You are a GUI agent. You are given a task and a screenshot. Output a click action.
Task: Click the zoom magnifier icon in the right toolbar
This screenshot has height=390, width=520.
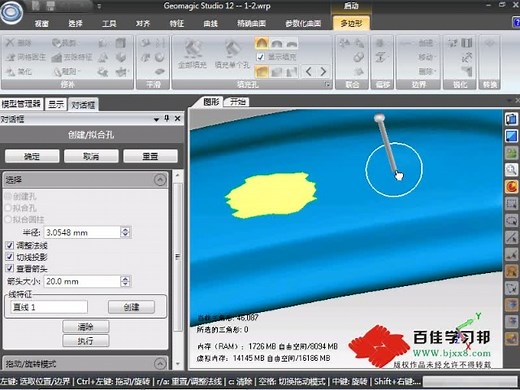(511, 169)
